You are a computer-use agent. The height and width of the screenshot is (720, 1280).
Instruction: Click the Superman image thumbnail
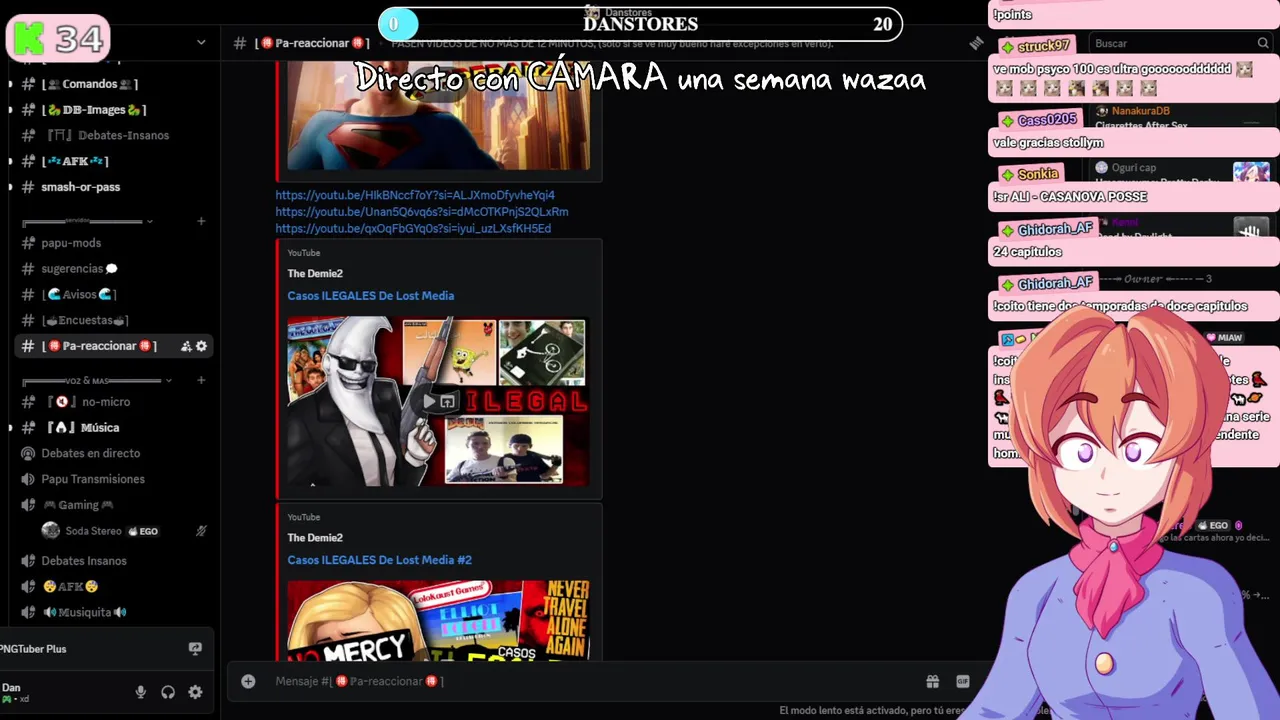pyautogui.click(x=438, y=115)
